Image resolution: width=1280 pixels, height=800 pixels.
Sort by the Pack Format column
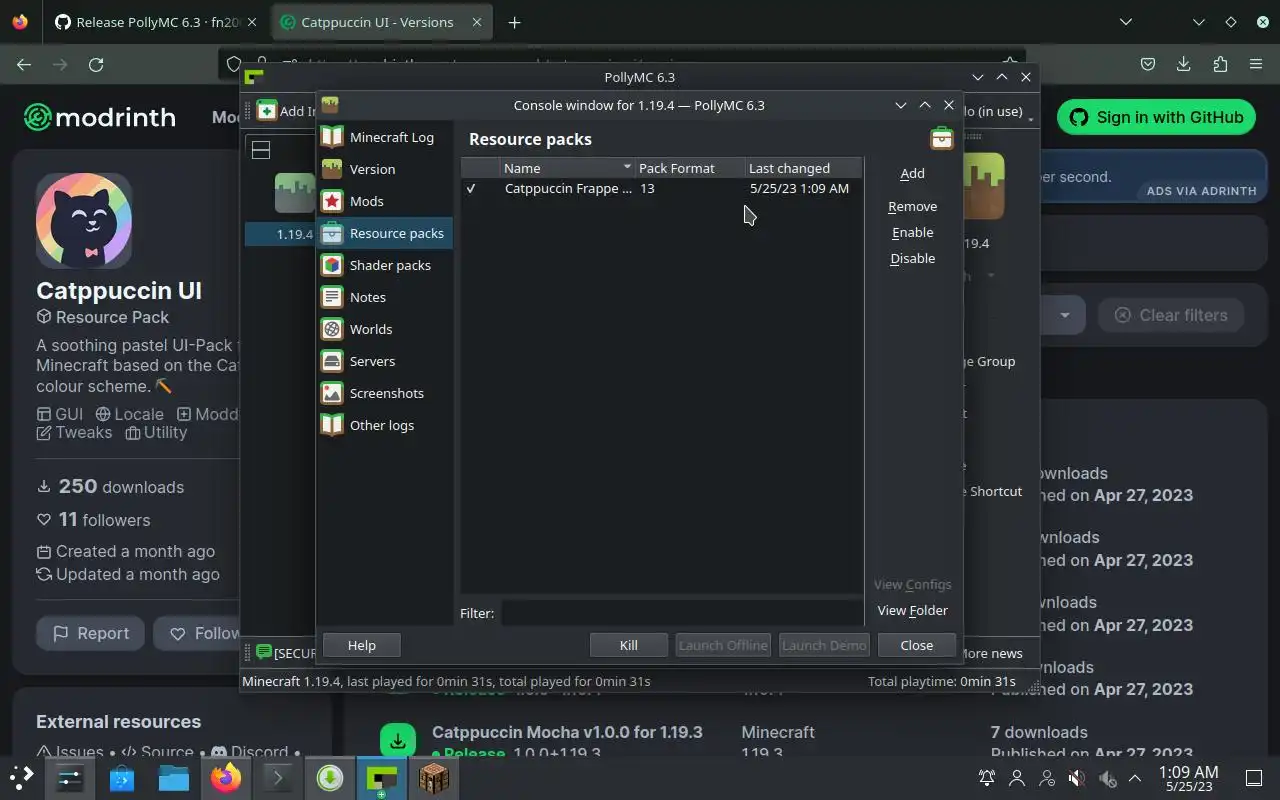690,168
